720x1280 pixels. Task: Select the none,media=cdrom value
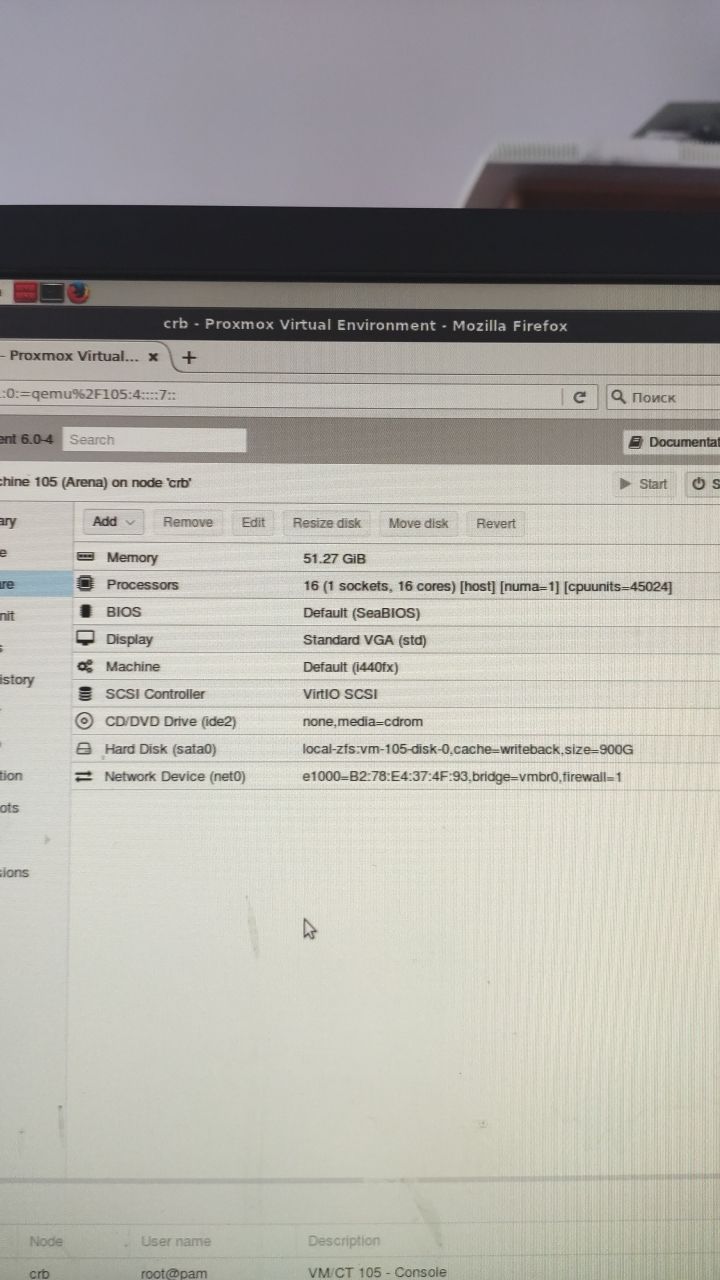tap(363, 721)
